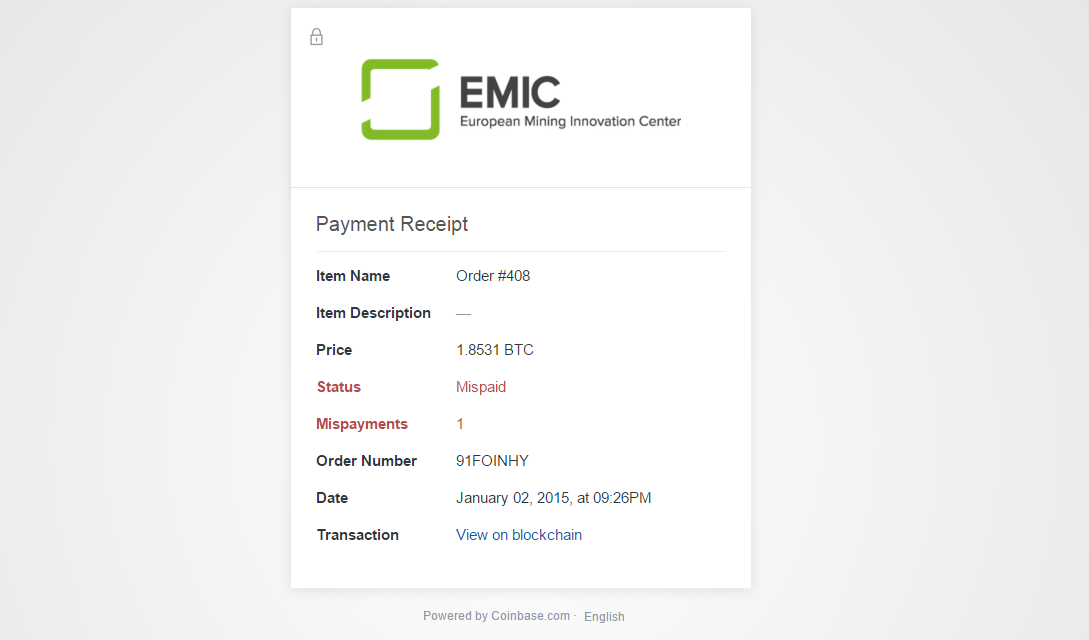Open the English language selector
This screenshot has height=640, width=1089.
(604, 616)
